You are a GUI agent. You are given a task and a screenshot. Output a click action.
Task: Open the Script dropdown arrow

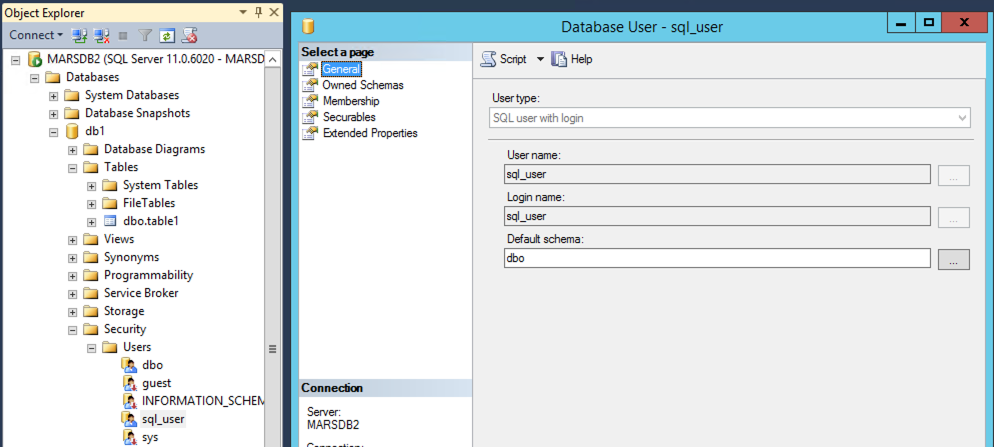click(x=540, y=59)
